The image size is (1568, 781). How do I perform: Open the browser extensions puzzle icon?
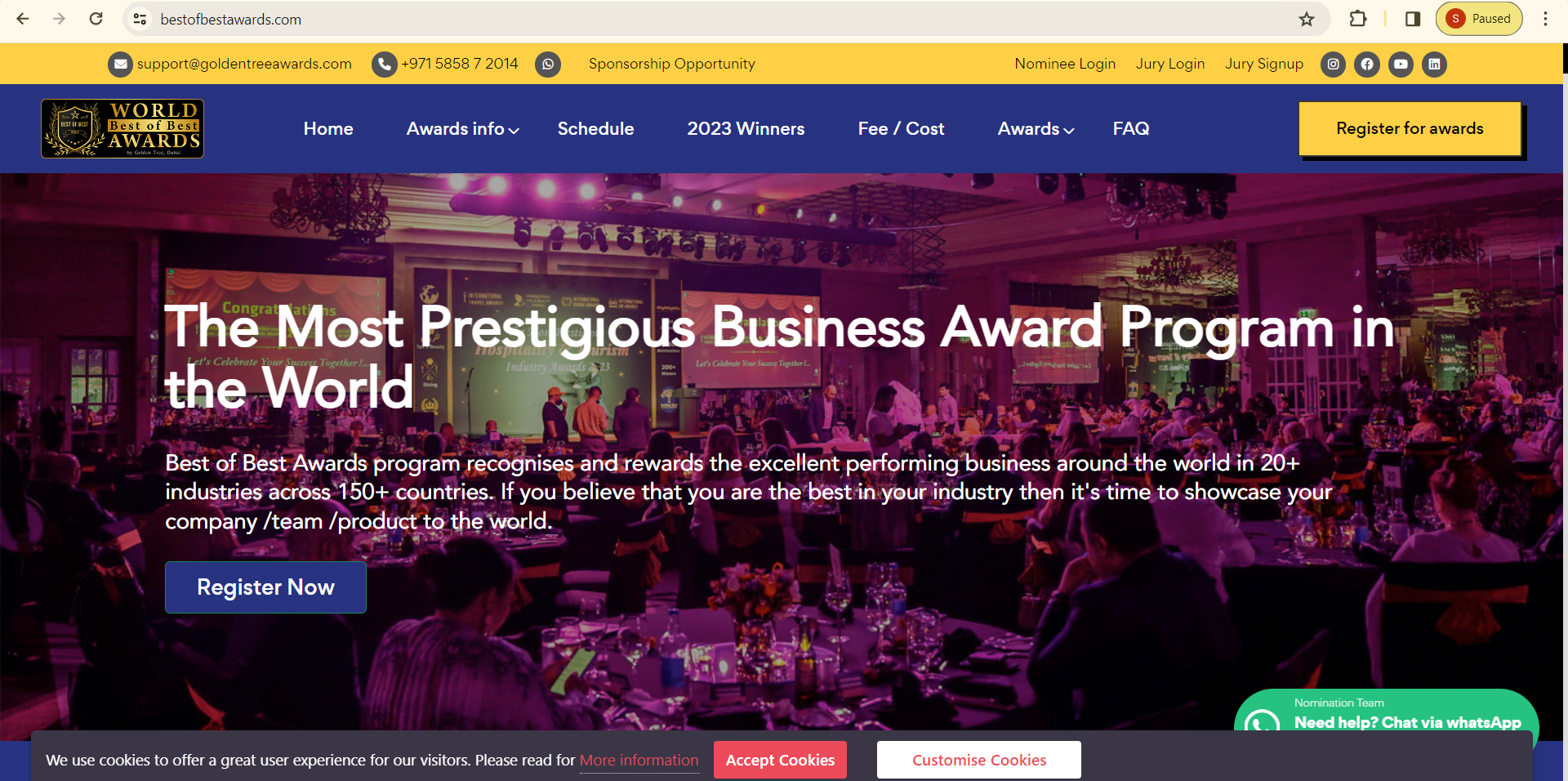1358,19
